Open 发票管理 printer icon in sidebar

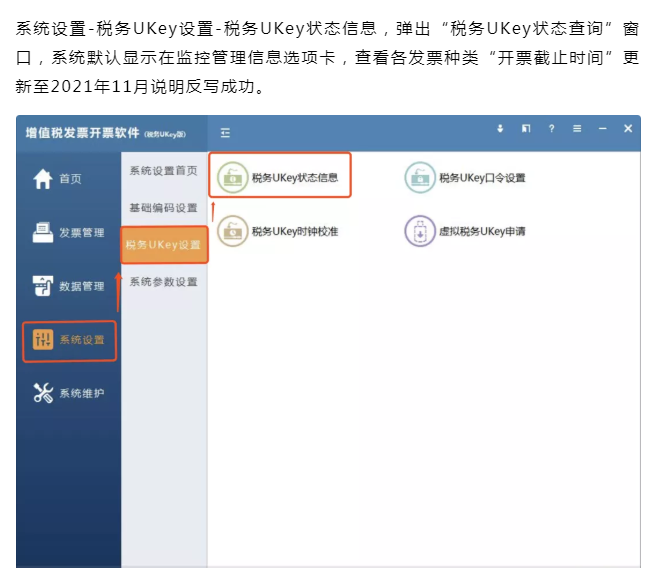pos(42,232)
